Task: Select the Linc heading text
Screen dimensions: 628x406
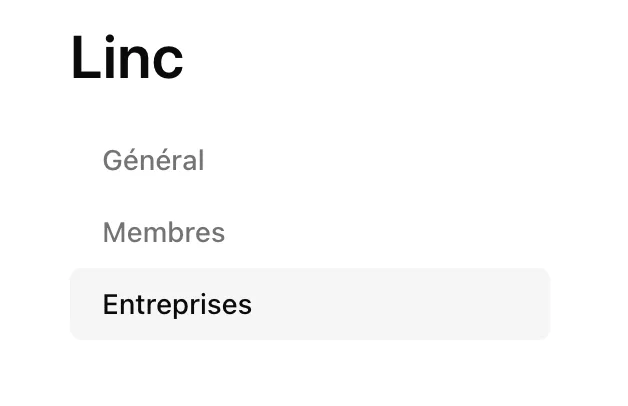Action: click(x=127, y=57)
